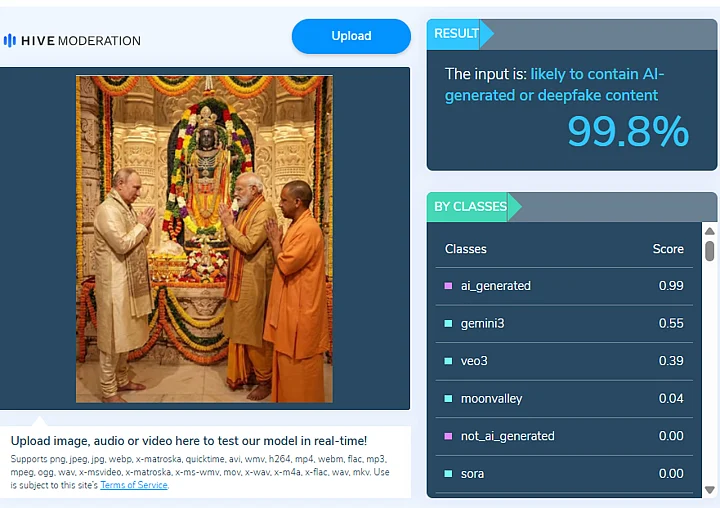Viewport: 720px width, 508px height.
Task: Click the cyan marker beside gemini3
Action: (448, 323)
